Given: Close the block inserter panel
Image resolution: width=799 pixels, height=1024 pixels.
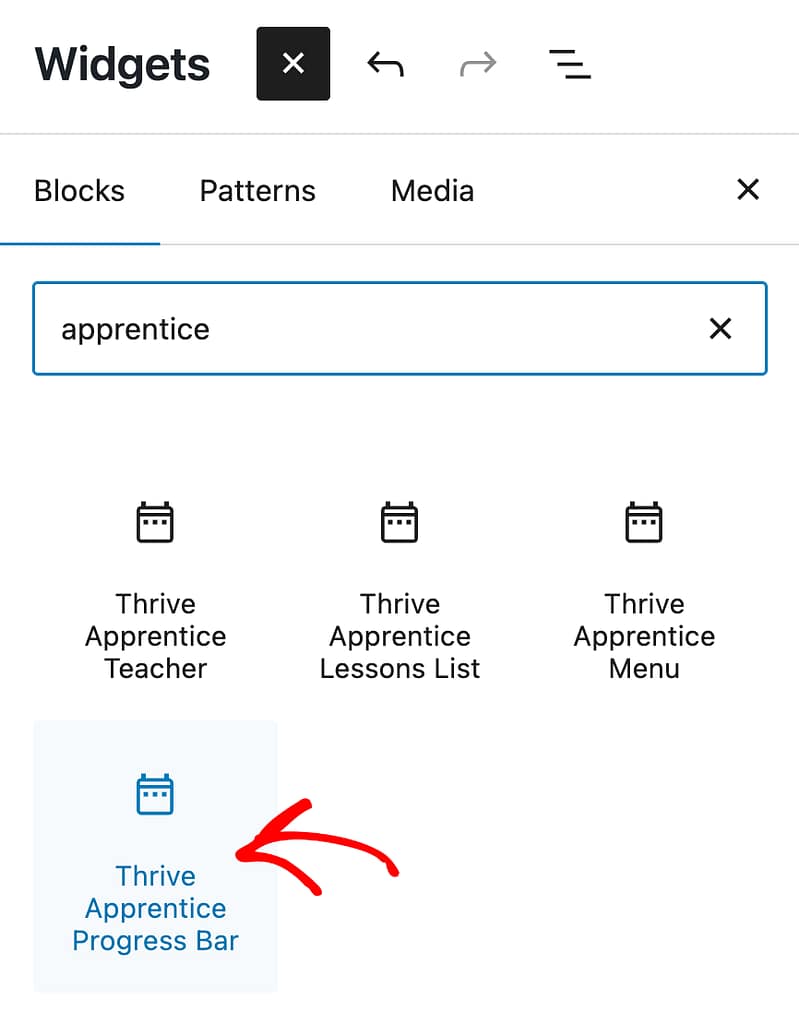Looking at the screenshot, I should point(748,190).
